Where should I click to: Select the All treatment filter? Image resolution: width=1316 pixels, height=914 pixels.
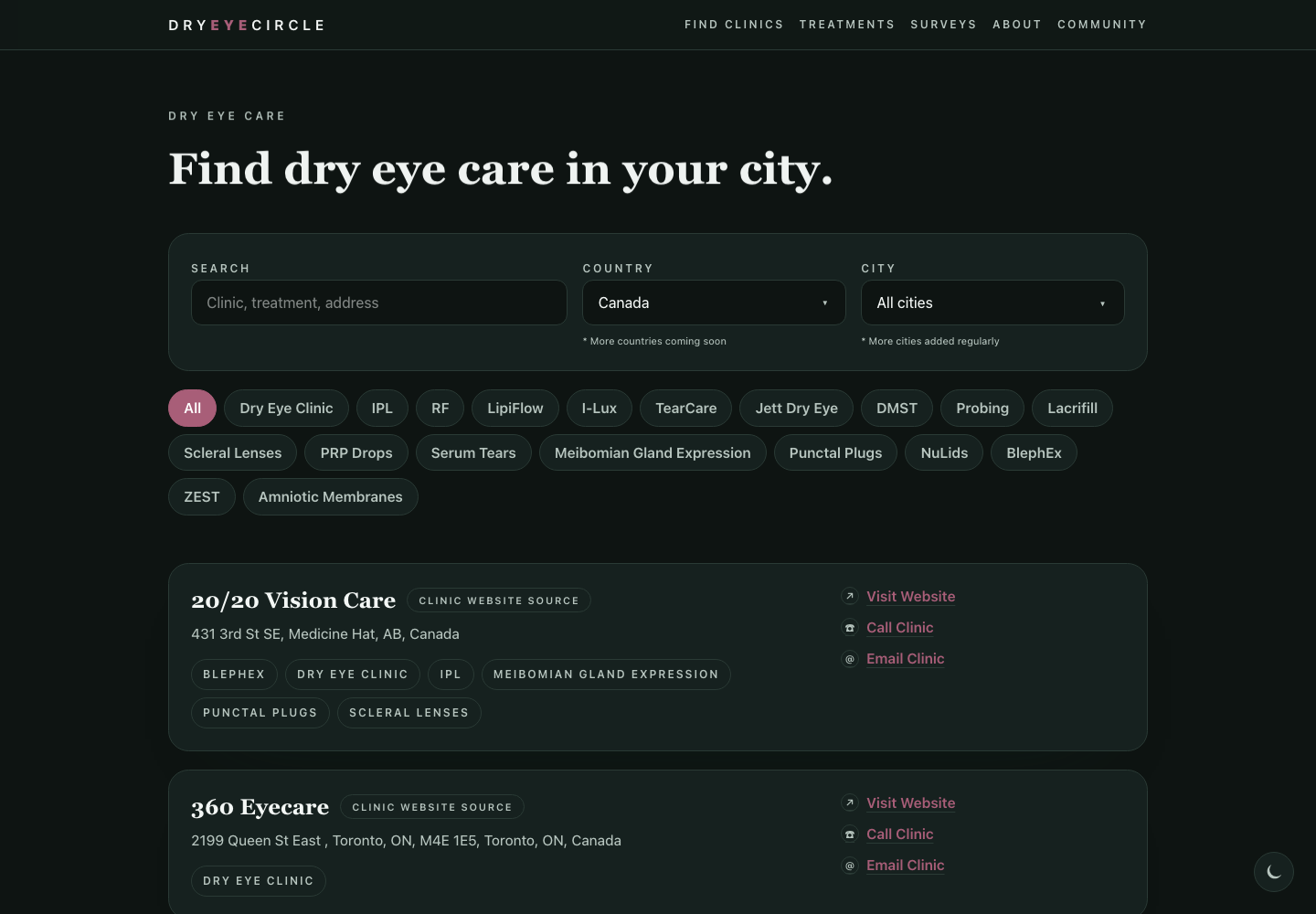point(192,408)
